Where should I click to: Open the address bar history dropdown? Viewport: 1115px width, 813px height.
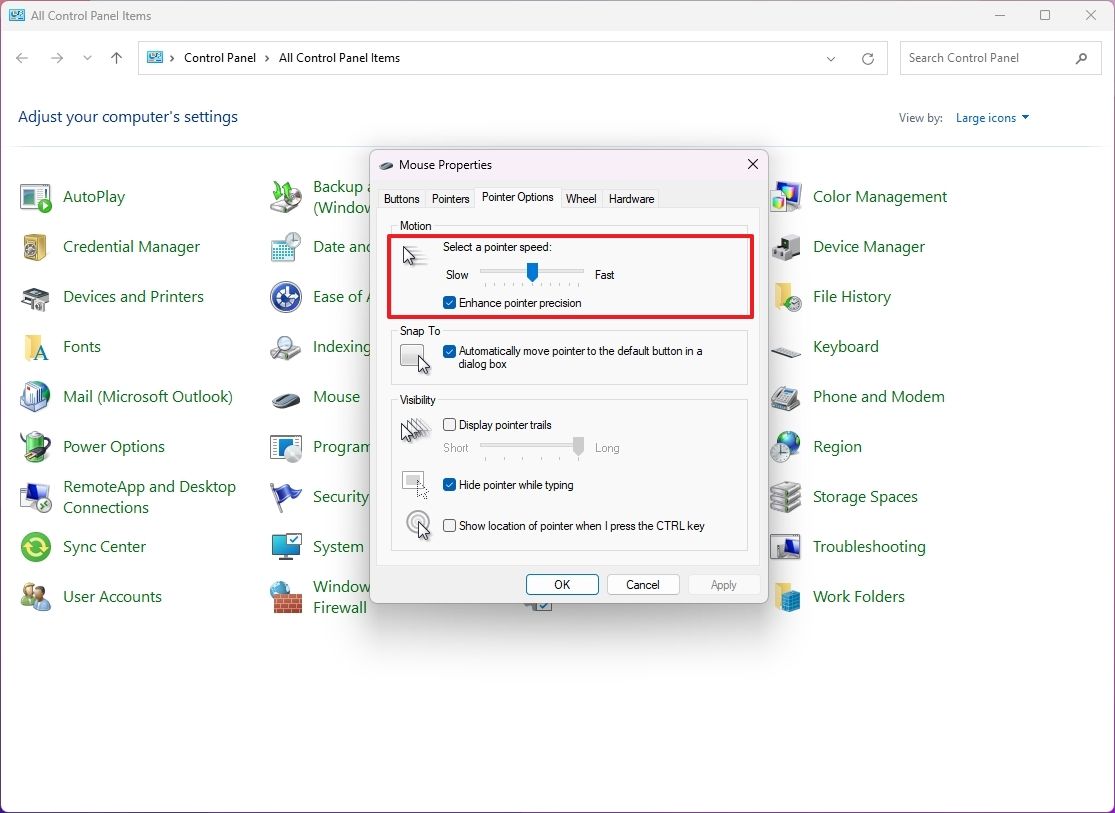(830, 58)
